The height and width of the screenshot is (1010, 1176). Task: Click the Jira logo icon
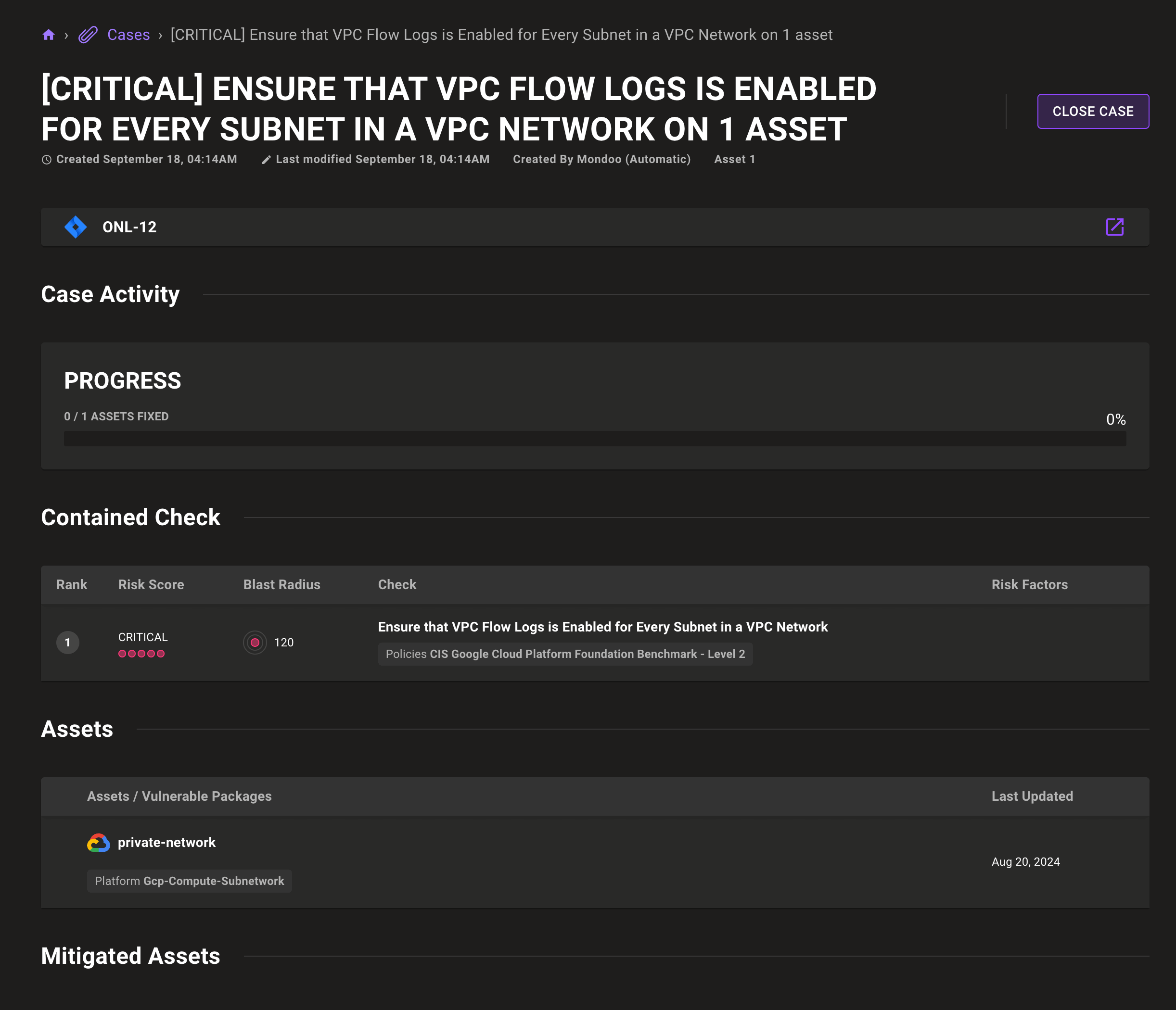(76, 227)
